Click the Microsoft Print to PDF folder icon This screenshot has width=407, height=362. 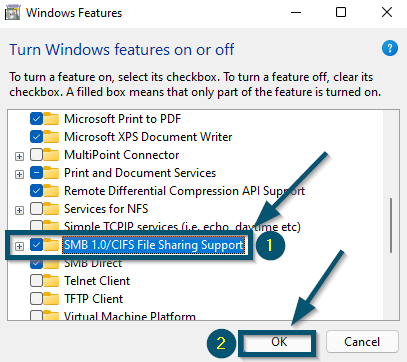pyautogui.click(x=51, y=119)
